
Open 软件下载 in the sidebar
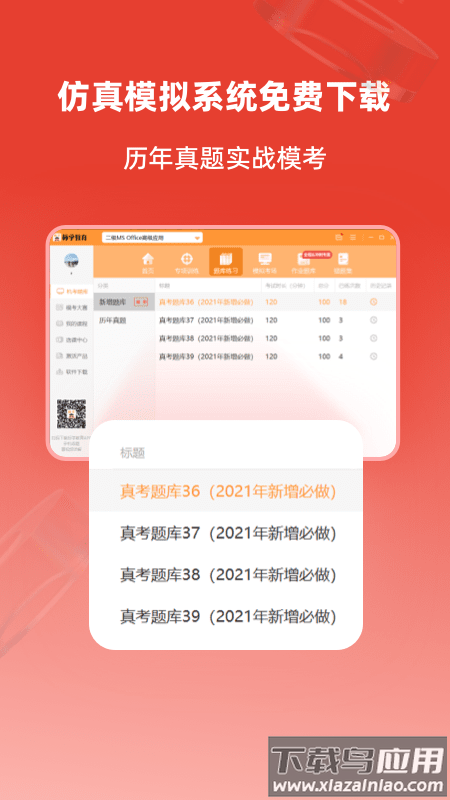72,371
